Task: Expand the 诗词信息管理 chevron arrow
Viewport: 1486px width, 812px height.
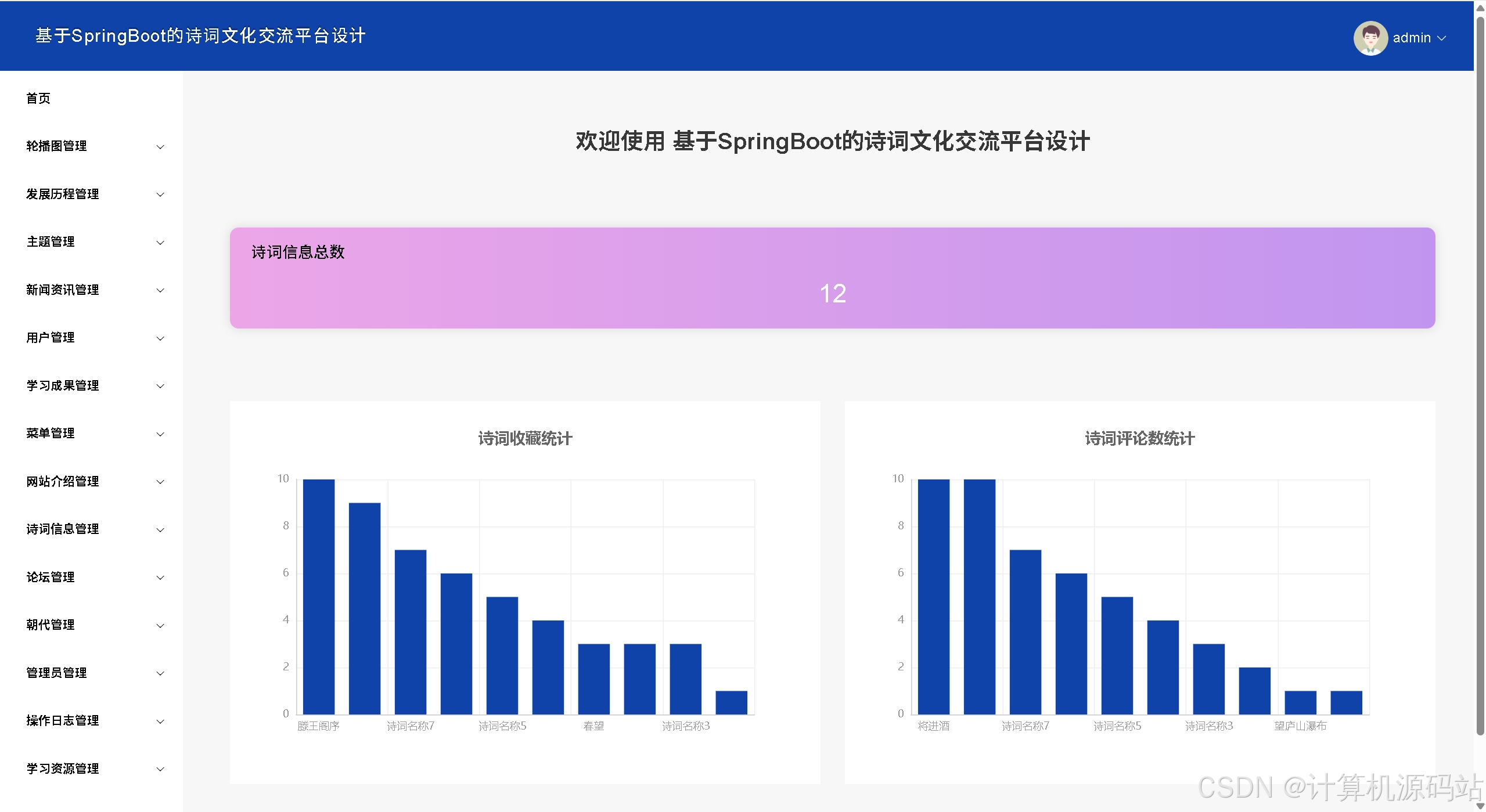Action: (160, 530)
